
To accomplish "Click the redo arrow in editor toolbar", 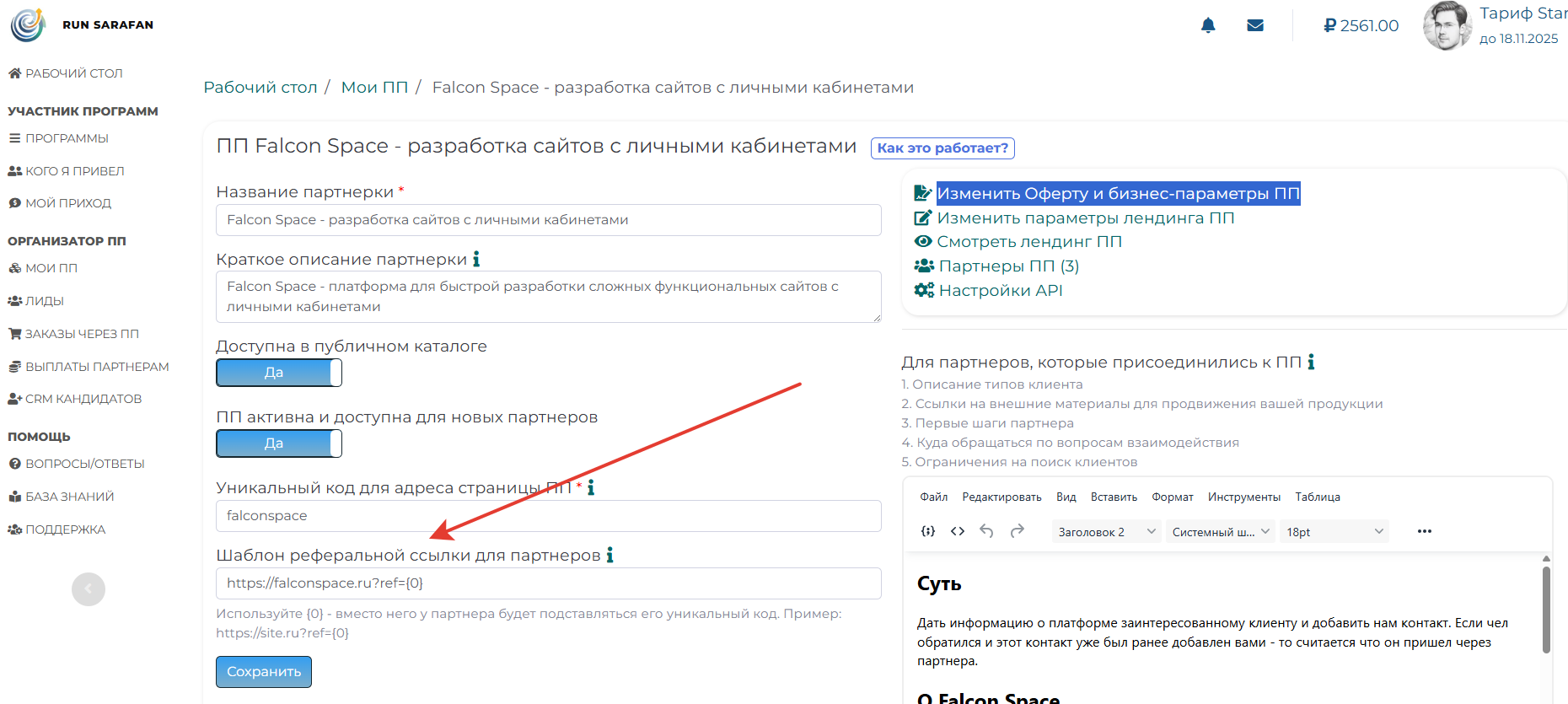I will point(1018,531).
